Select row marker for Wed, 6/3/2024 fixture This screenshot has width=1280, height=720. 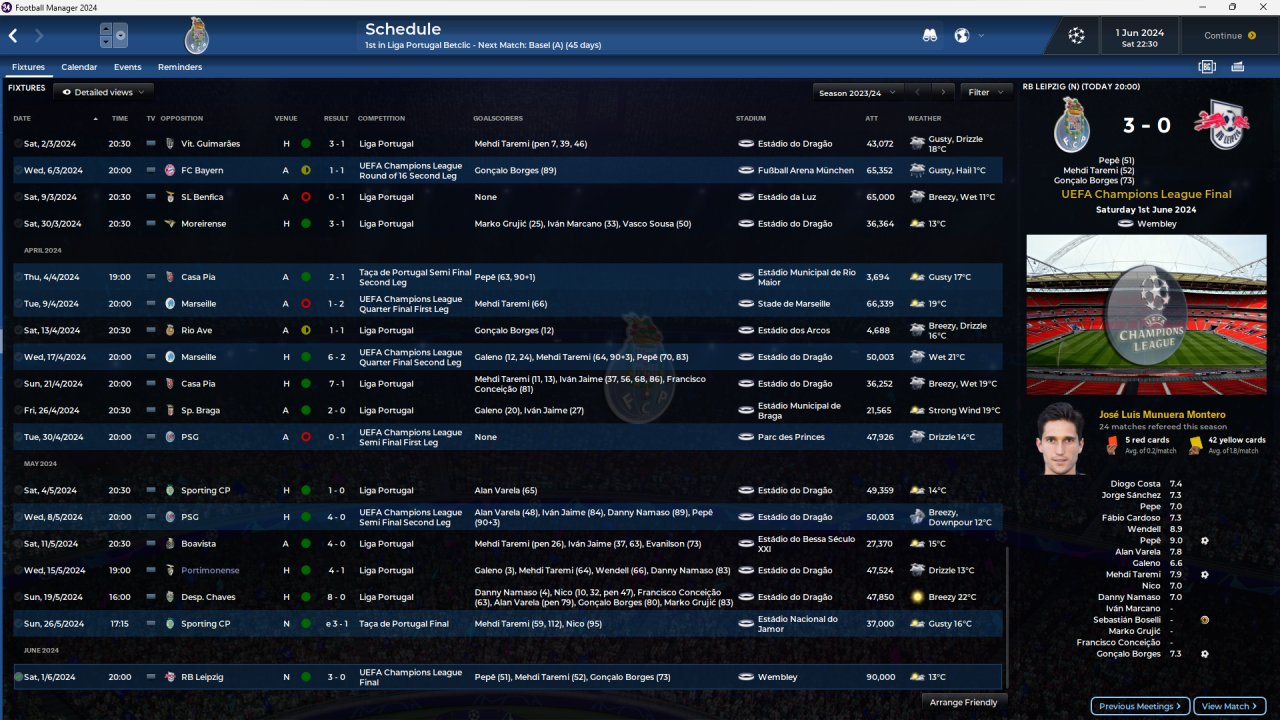click(x=18, y=171)
